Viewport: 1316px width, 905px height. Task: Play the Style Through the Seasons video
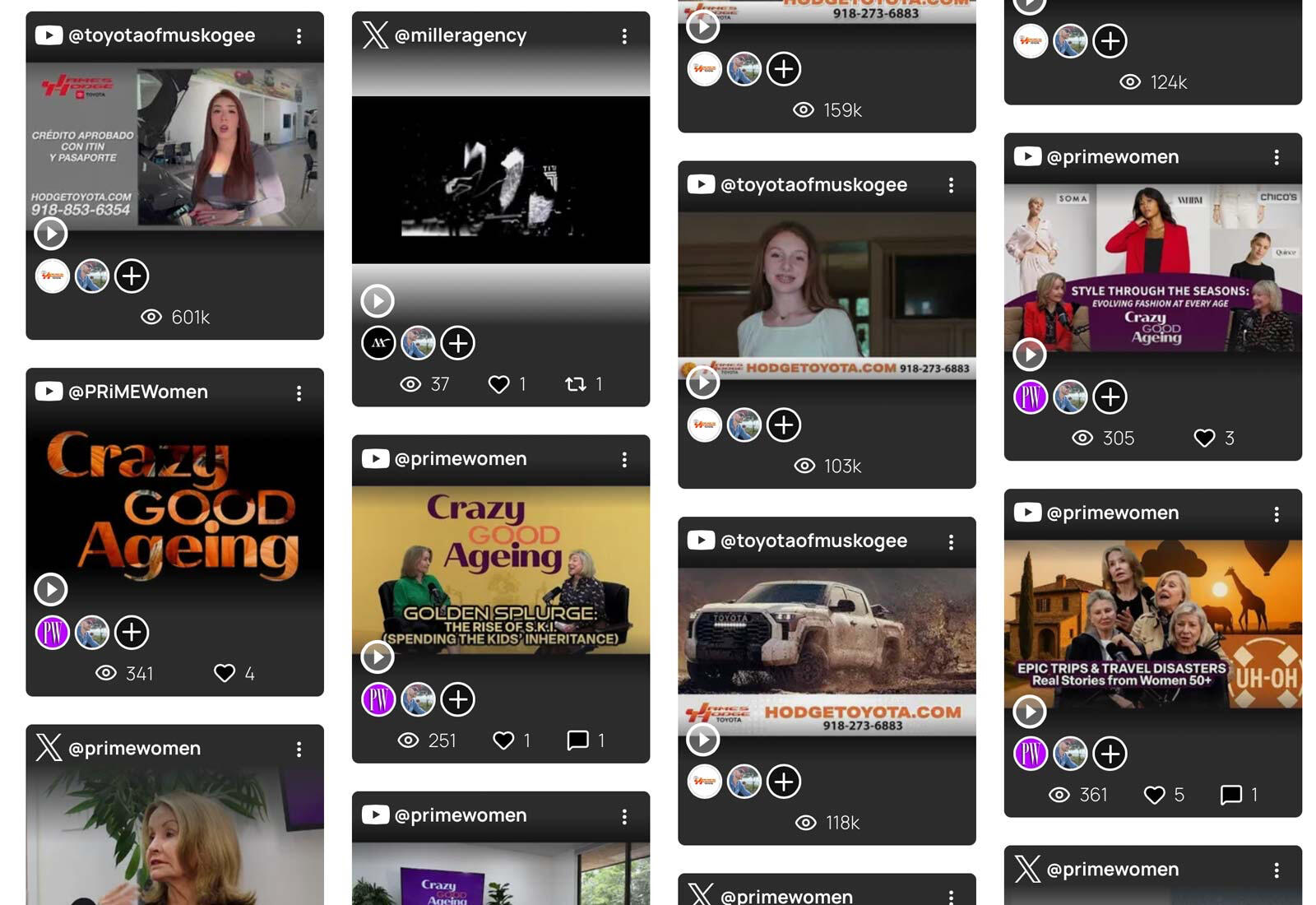pyautogui.click(x=1030, y=355)
